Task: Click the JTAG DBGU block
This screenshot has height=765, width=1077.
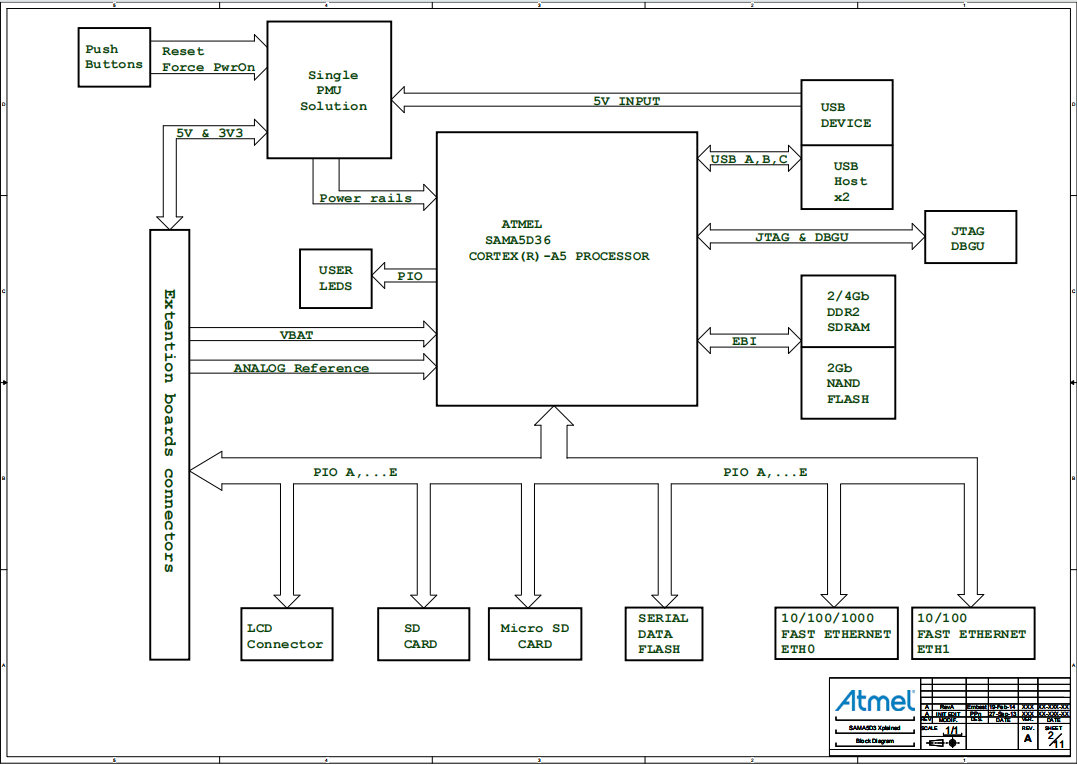Action: [x=970, y=238]
